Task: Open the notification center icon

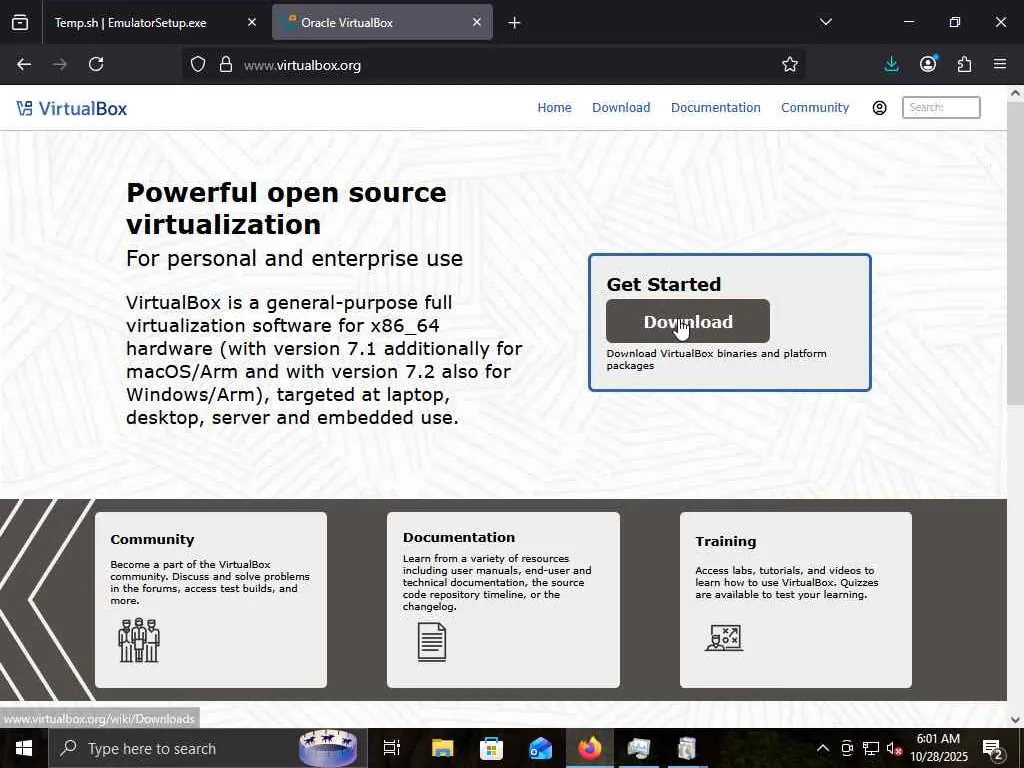Action: [992, 749]
